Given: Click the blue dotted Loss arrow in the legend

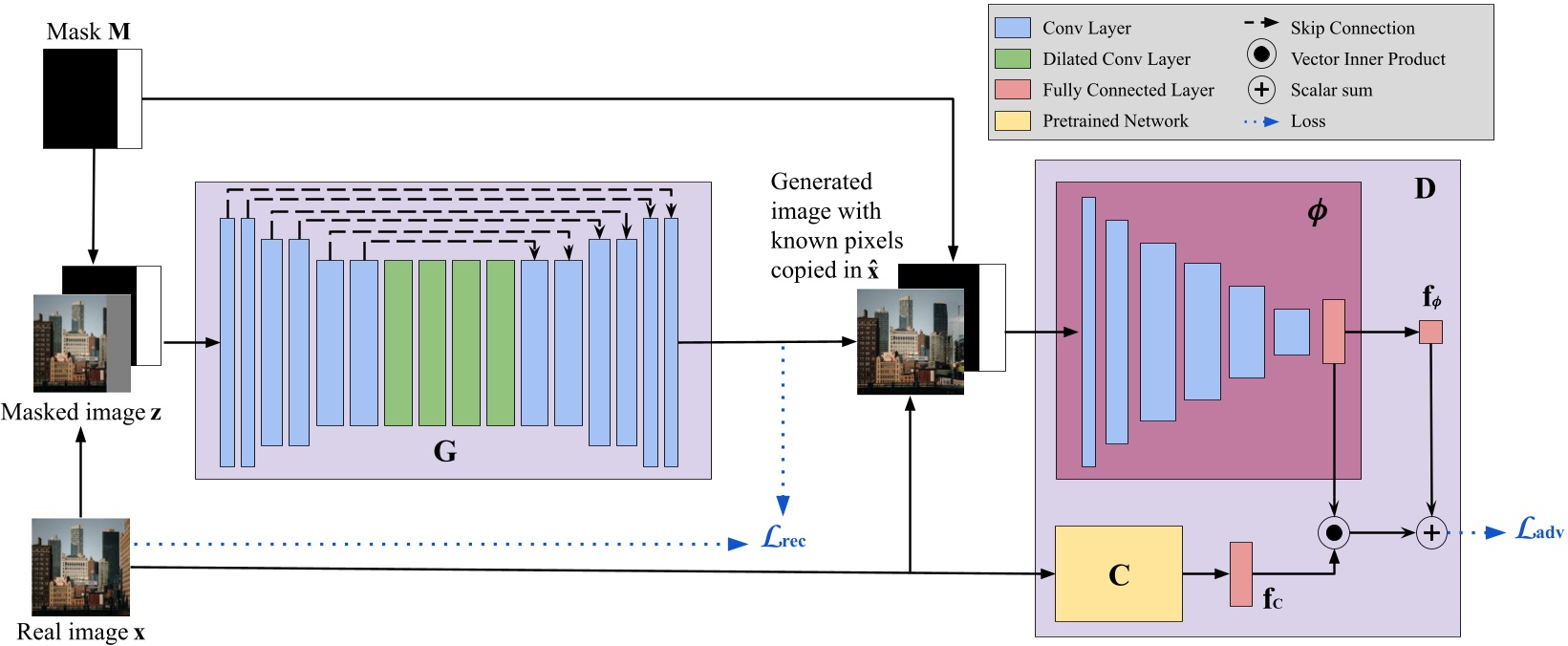Looking at the screenshot, I should (1261, 121).
